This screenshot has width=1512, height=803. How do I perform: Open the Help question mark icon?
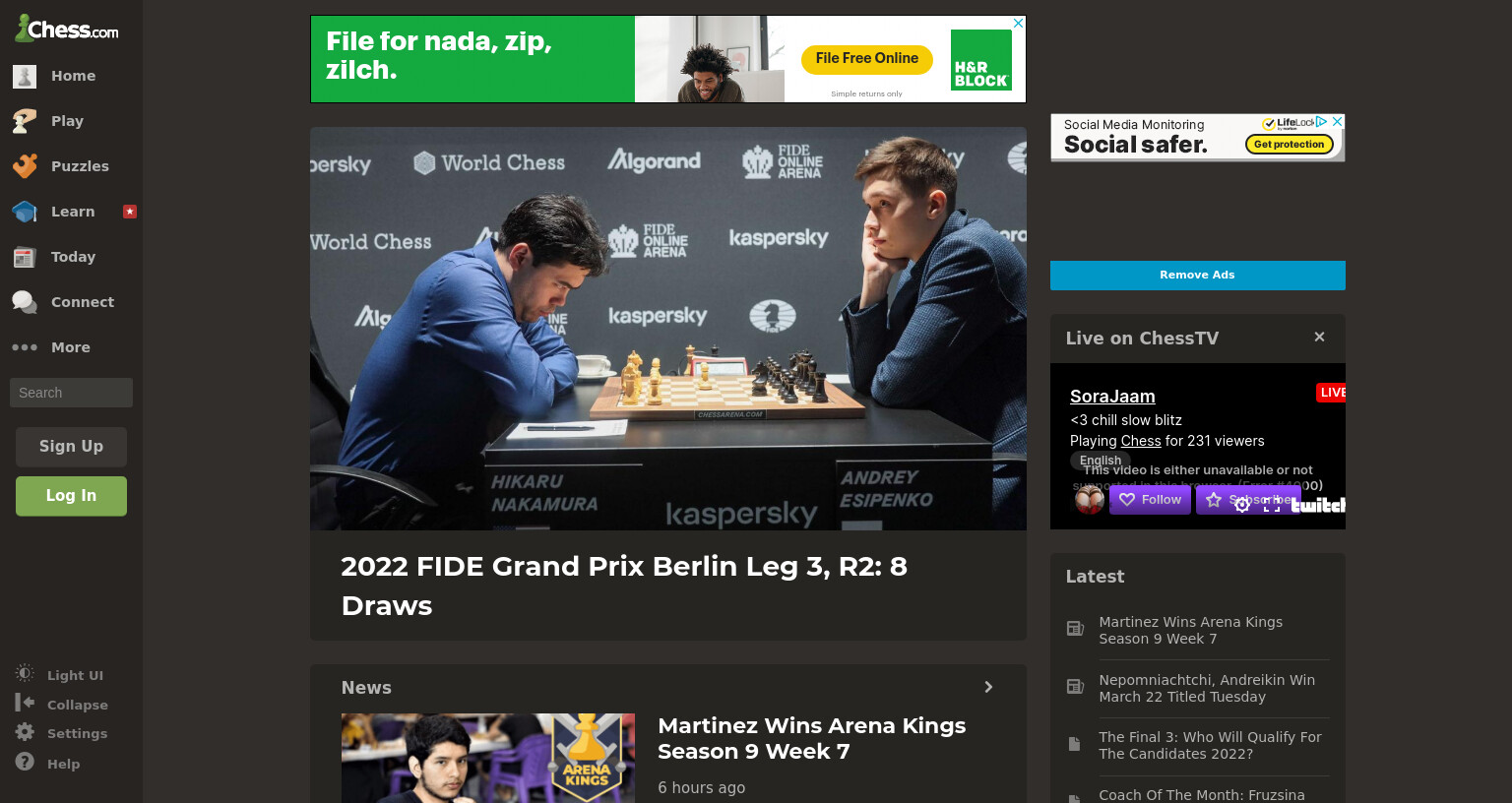(25, 763)
